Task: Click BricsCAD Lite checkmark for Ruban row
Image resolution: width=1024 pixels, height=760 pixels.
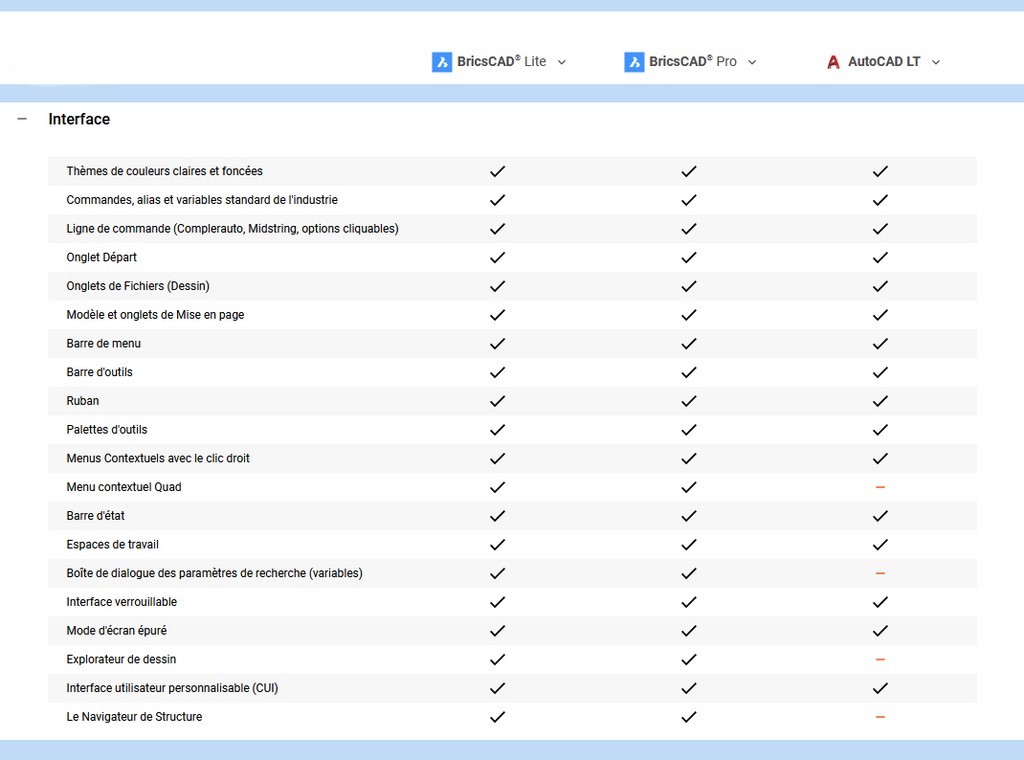Action: (x=498, y=401)
